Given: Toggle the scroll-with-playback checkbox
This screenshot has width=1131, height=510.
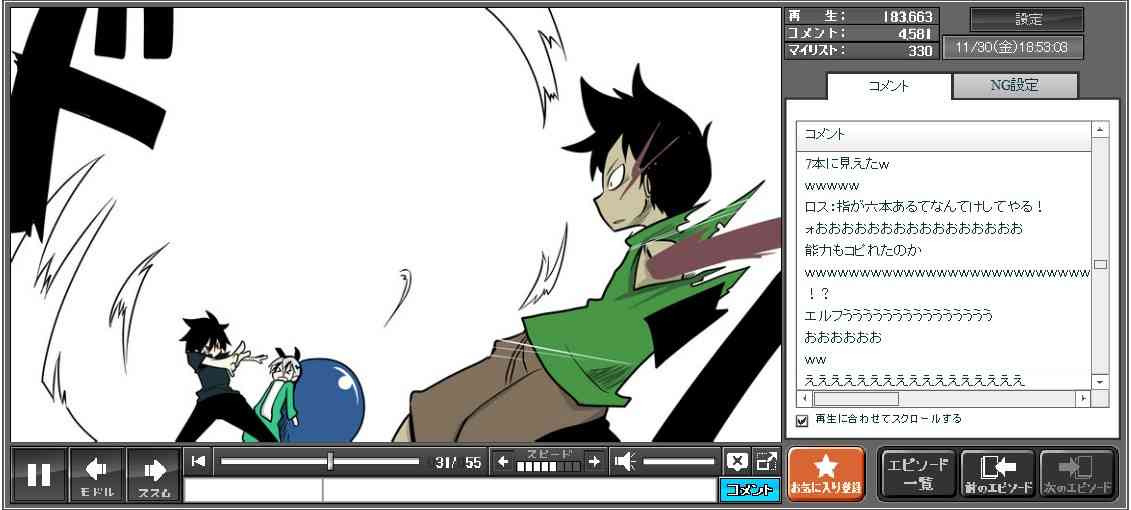Looking at the screenshot, I should [x=801, y=420].
